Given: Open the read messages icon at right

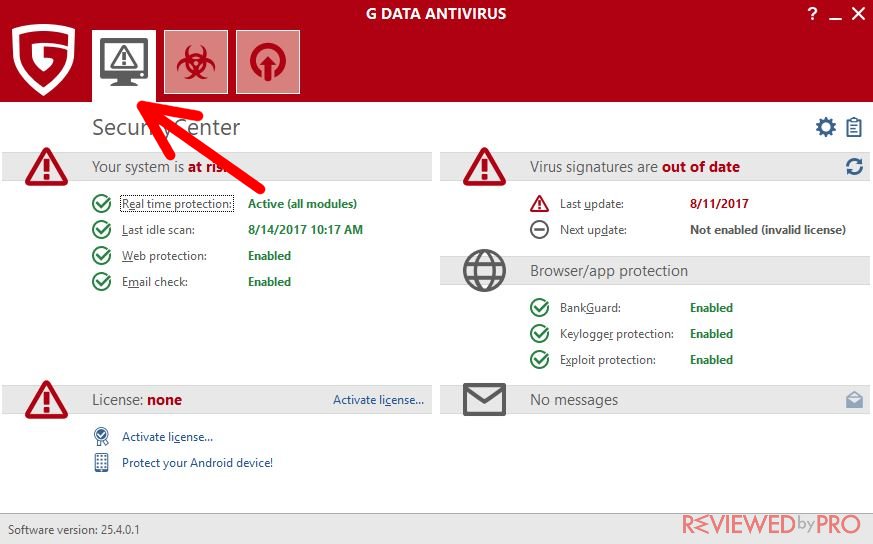Looking at the screenshot, I should (x=854, y=399).
